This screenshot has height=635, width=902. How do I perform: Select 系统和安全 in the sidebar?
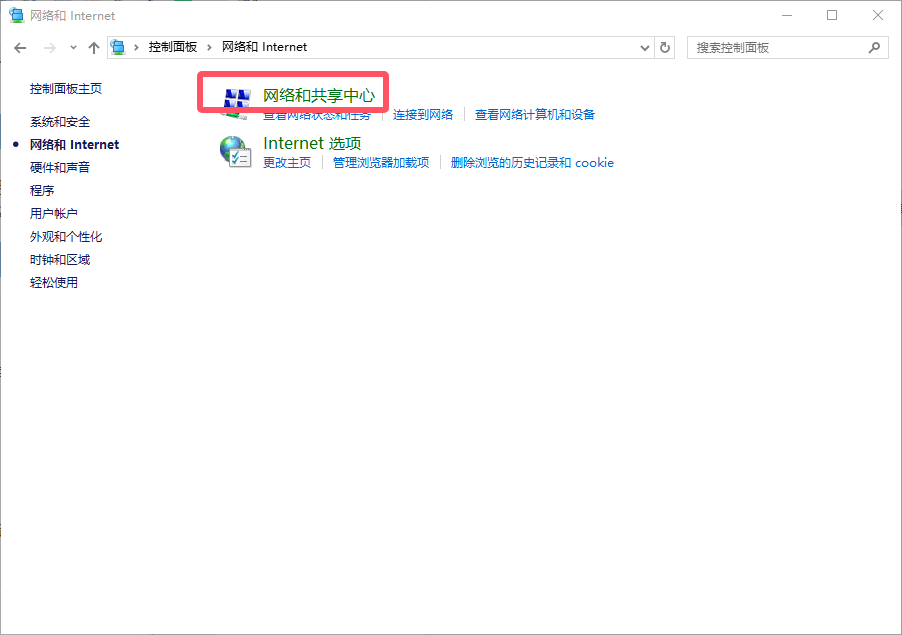pyautogui.click(x=60, y=122)
